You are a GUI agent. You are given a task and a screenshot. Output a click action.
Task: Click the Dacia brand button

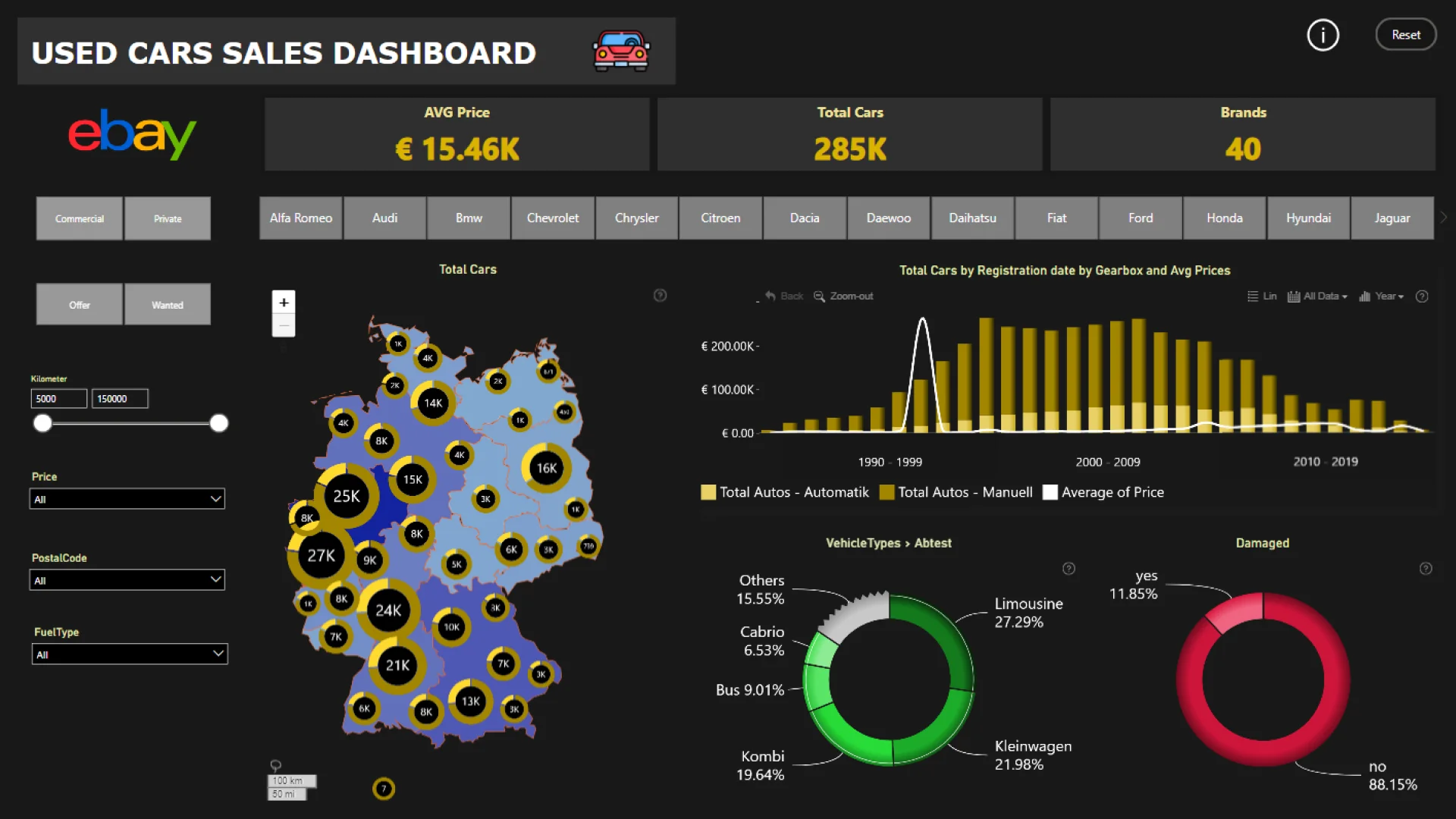click(805, 218)
